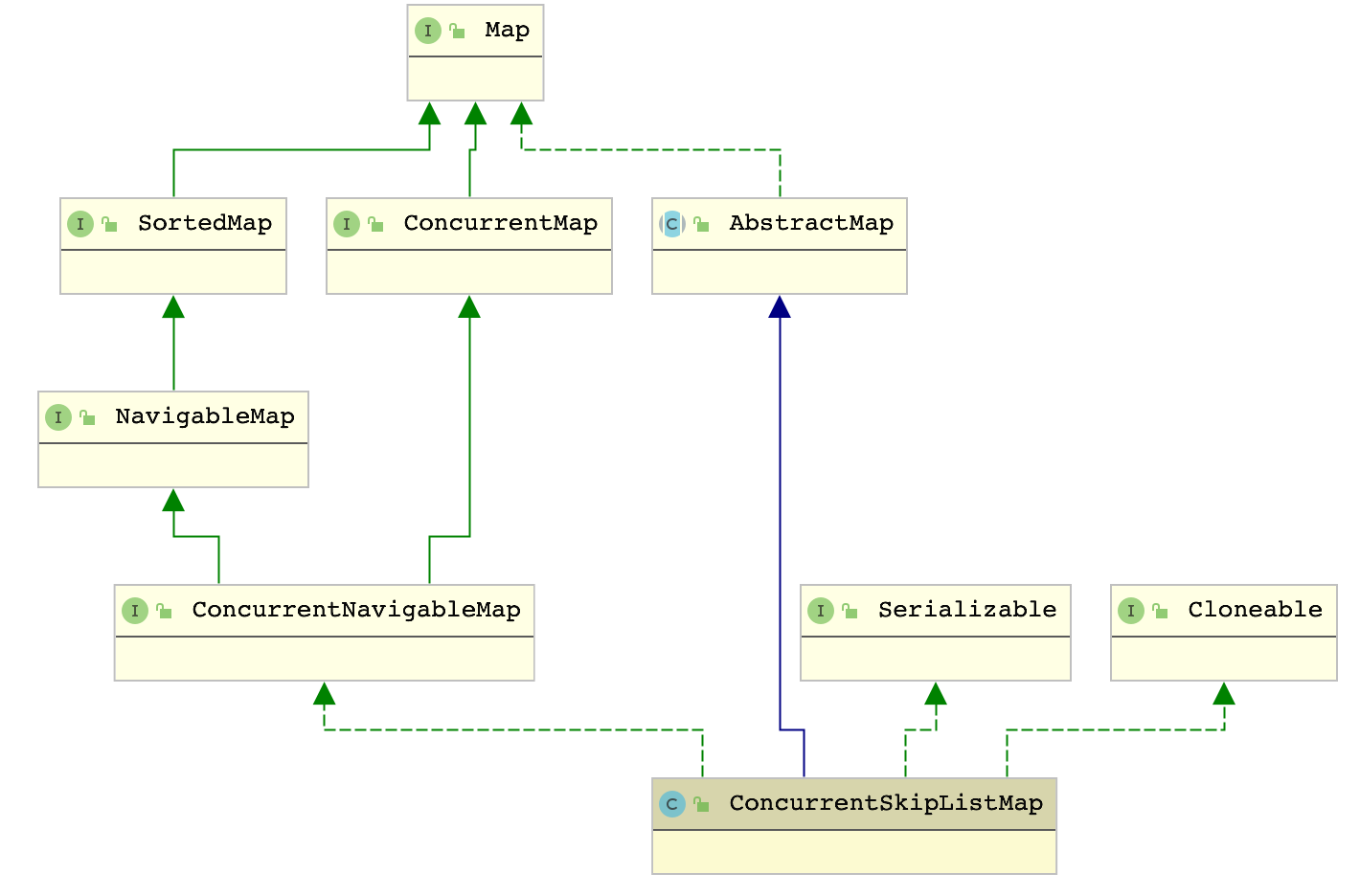This screenshot has height=896, width=1360.
Task: Click the members compartment of NavigableMap
Action: [173, 465]
